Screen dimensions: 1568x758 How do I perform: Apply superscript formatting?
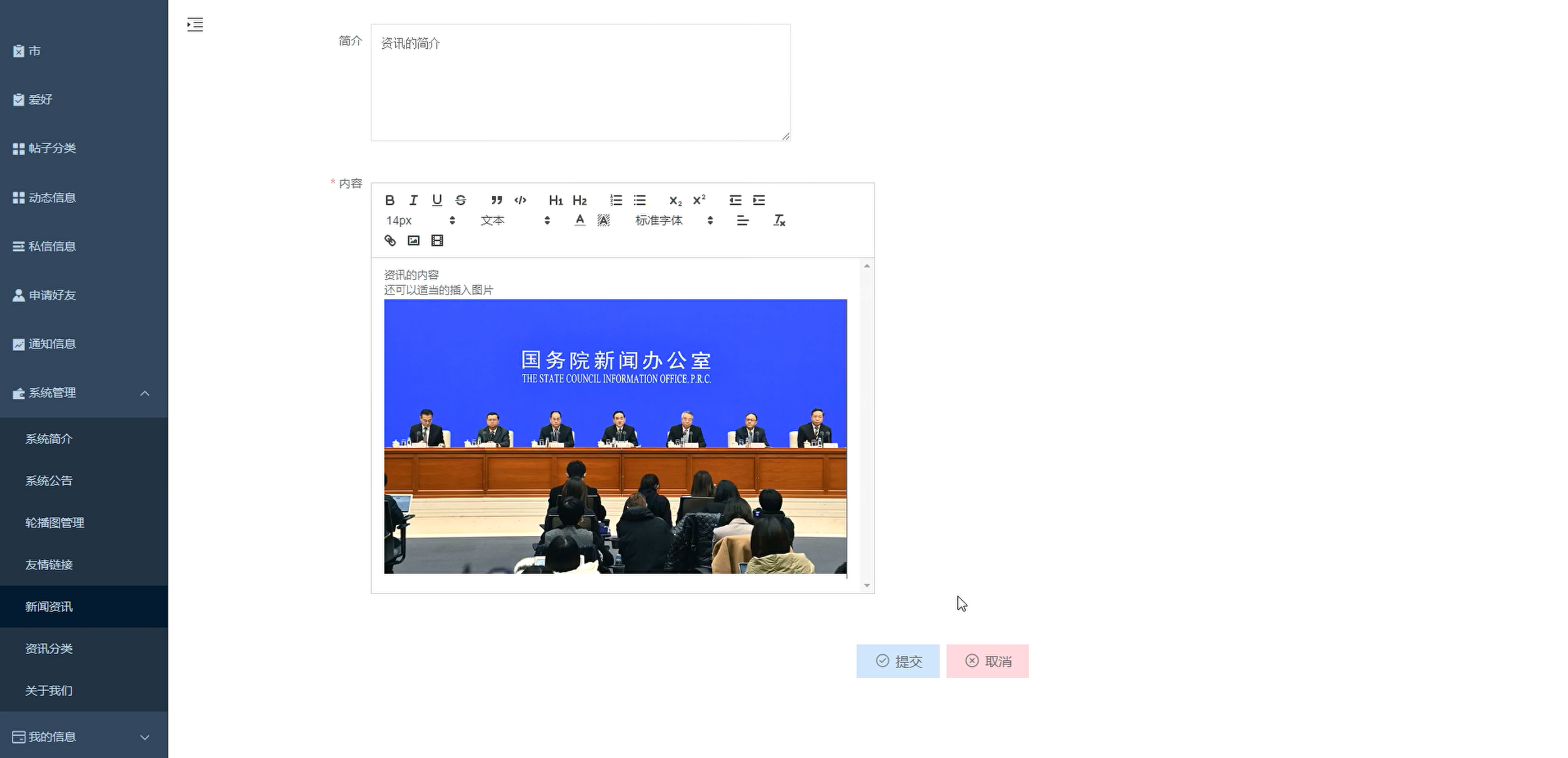coord(700,200)
